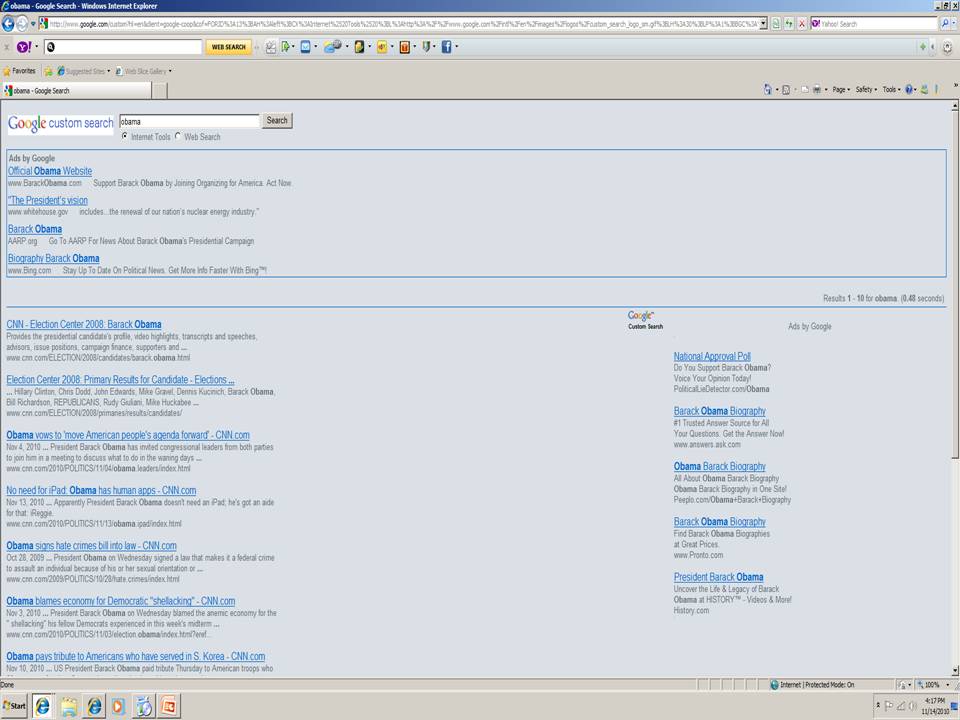Open 'Official Obama Website' ad link
Image resolution: width=960 pixels, height=720 pixels.
coord(50,171)
